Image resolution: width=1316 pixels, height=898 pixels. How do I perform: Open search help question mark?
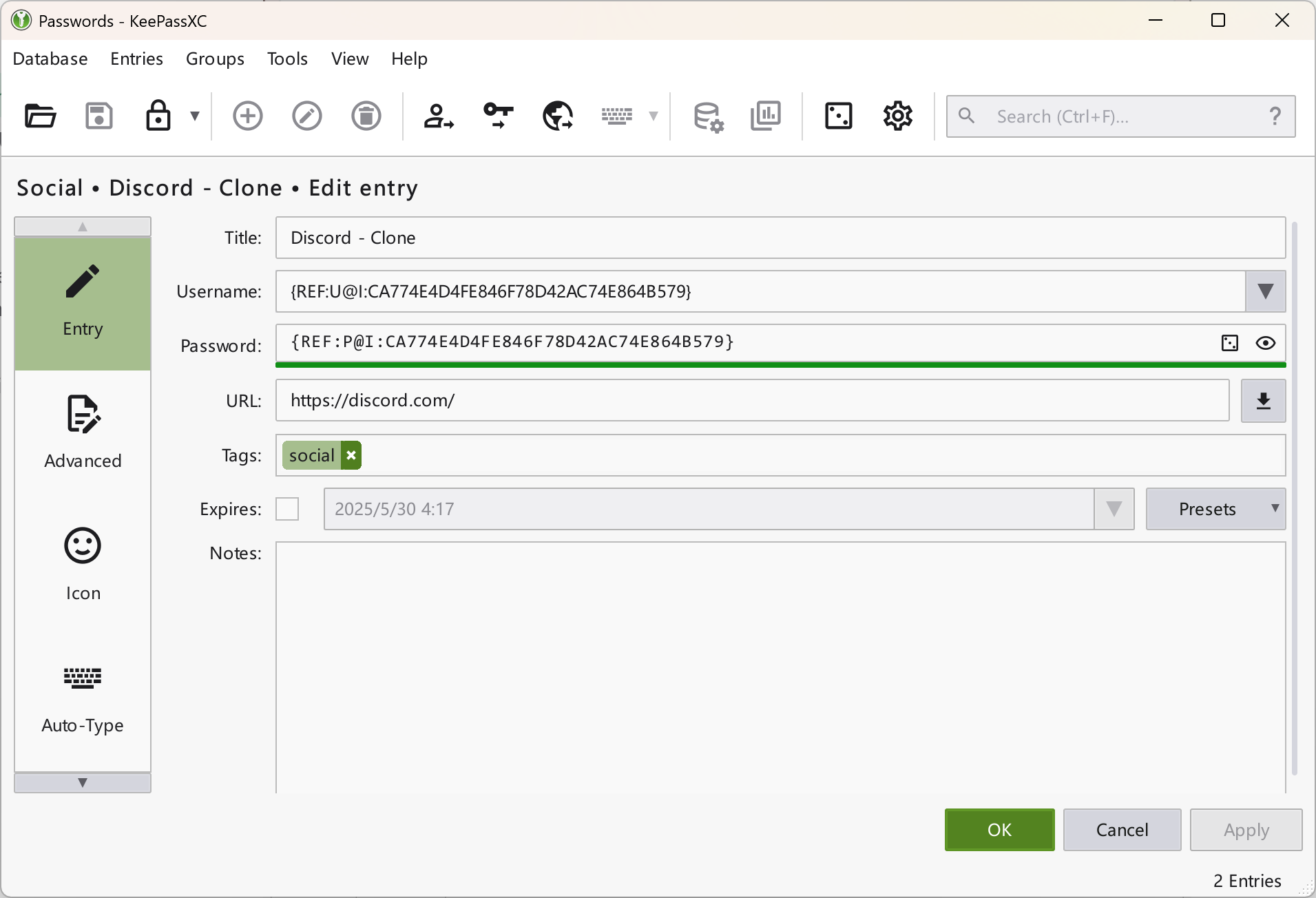(1275, 116)
